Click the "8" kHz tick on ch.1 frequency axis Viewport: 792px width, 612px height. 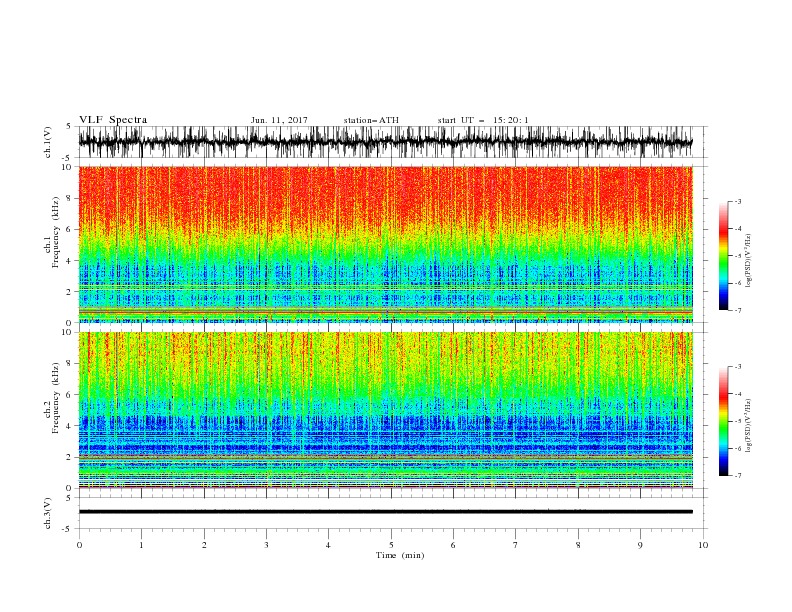point(69,198)
